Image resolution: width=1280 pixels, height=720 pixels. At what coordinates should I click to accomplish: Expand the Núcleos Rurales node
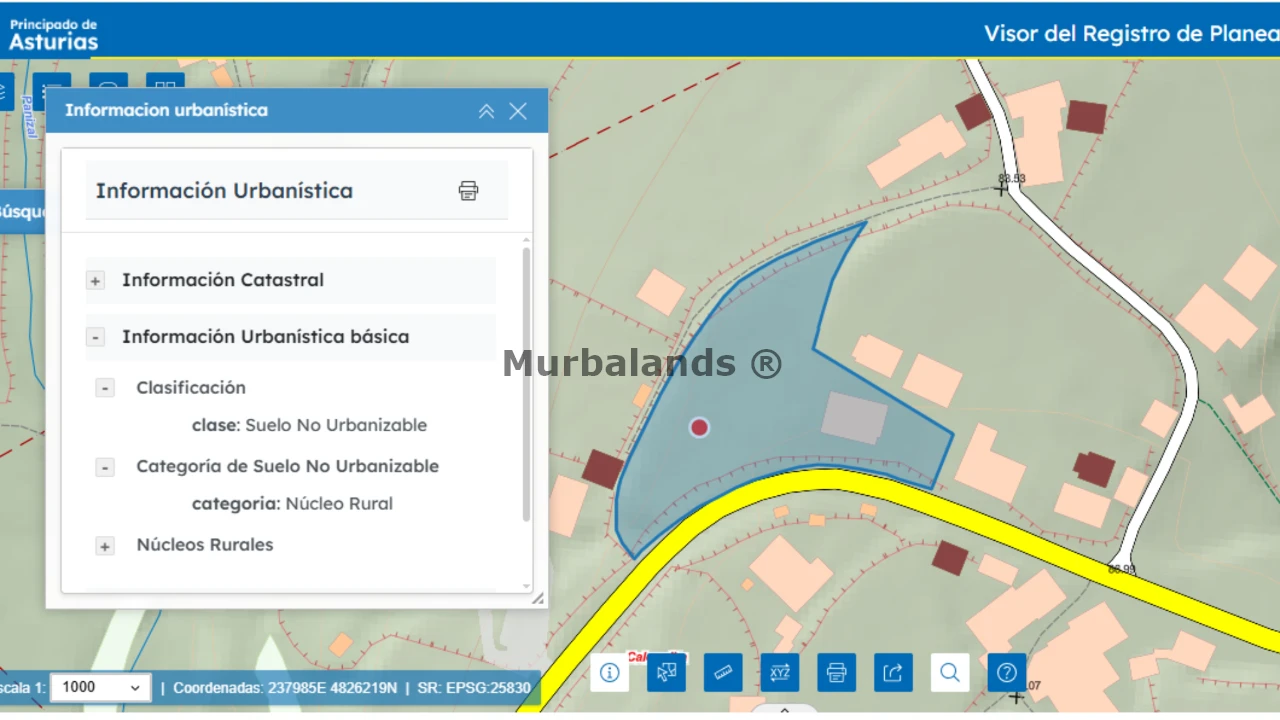pos(105,546)
